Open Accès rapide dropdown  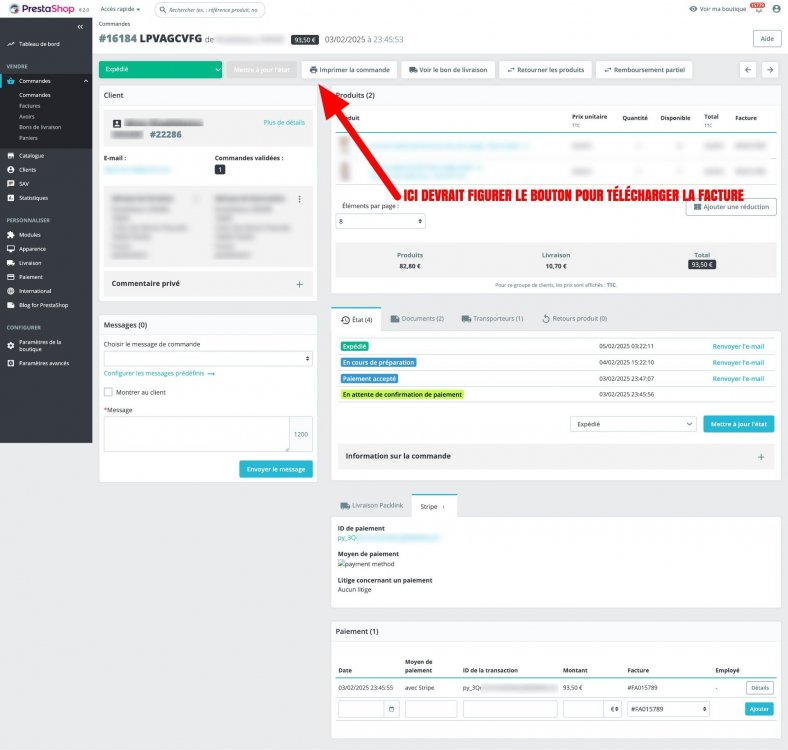coord(120,9)
